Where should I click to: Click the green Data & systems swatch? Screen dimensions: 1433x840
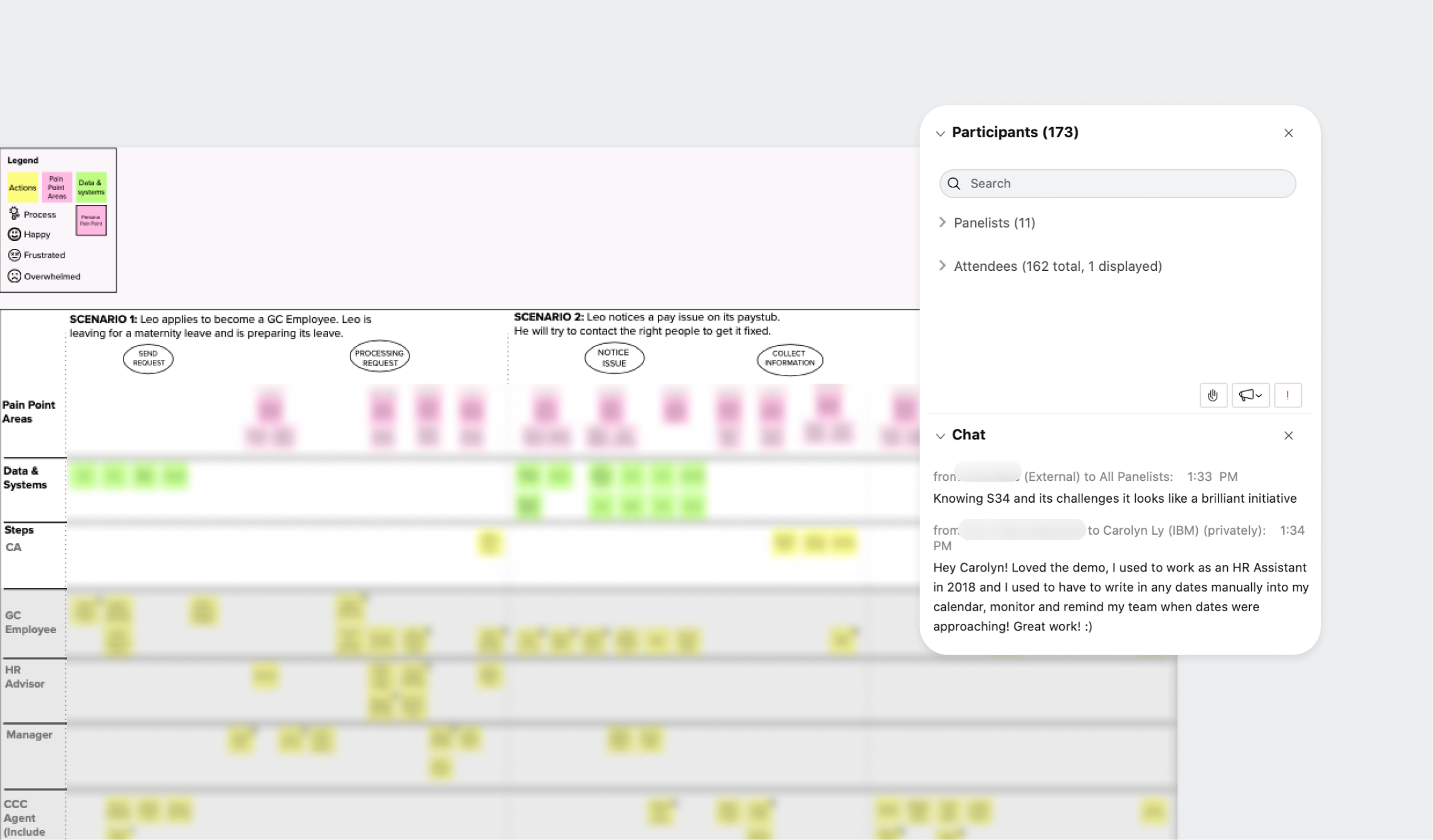(91, 187)
